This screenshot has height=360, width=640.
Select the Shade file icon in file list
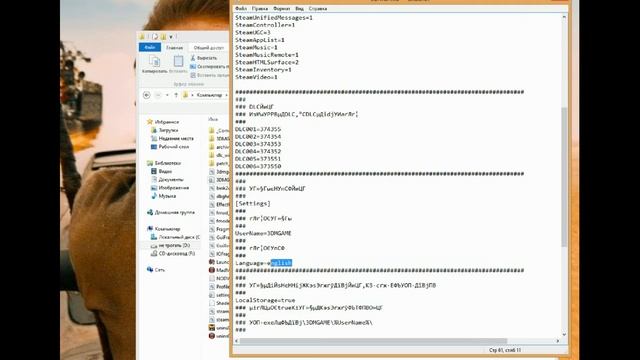click(211, 303)
